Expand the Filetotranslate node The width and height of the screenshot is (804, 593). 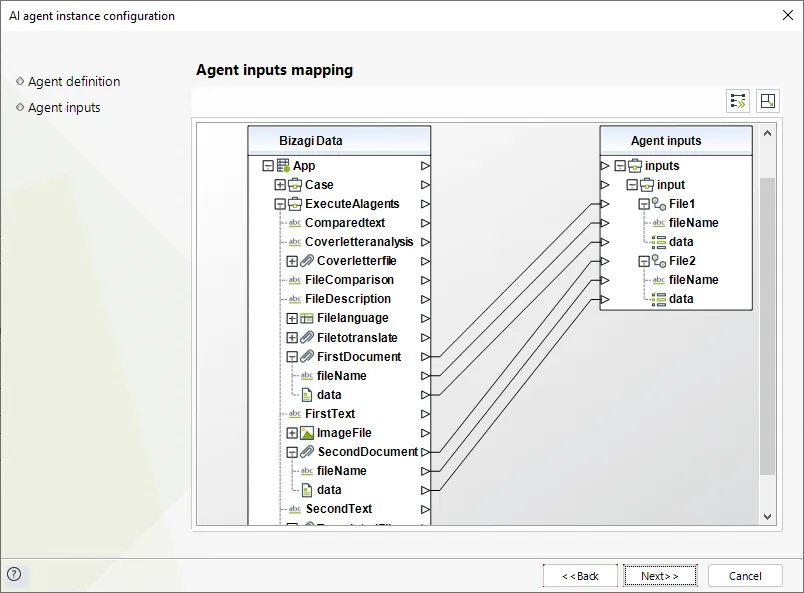click(292, 338)
